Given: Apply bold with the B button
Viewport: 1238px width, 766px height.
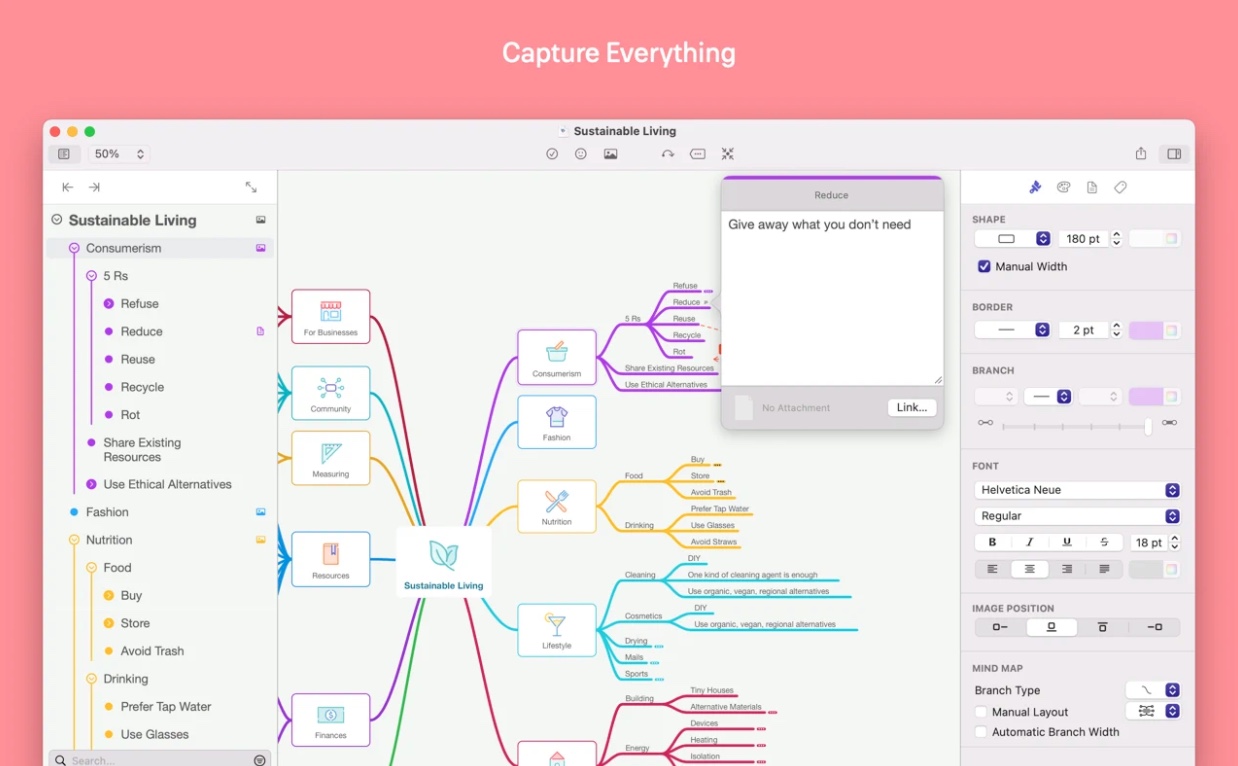Looking at the screenshot, I should (992, 542).
